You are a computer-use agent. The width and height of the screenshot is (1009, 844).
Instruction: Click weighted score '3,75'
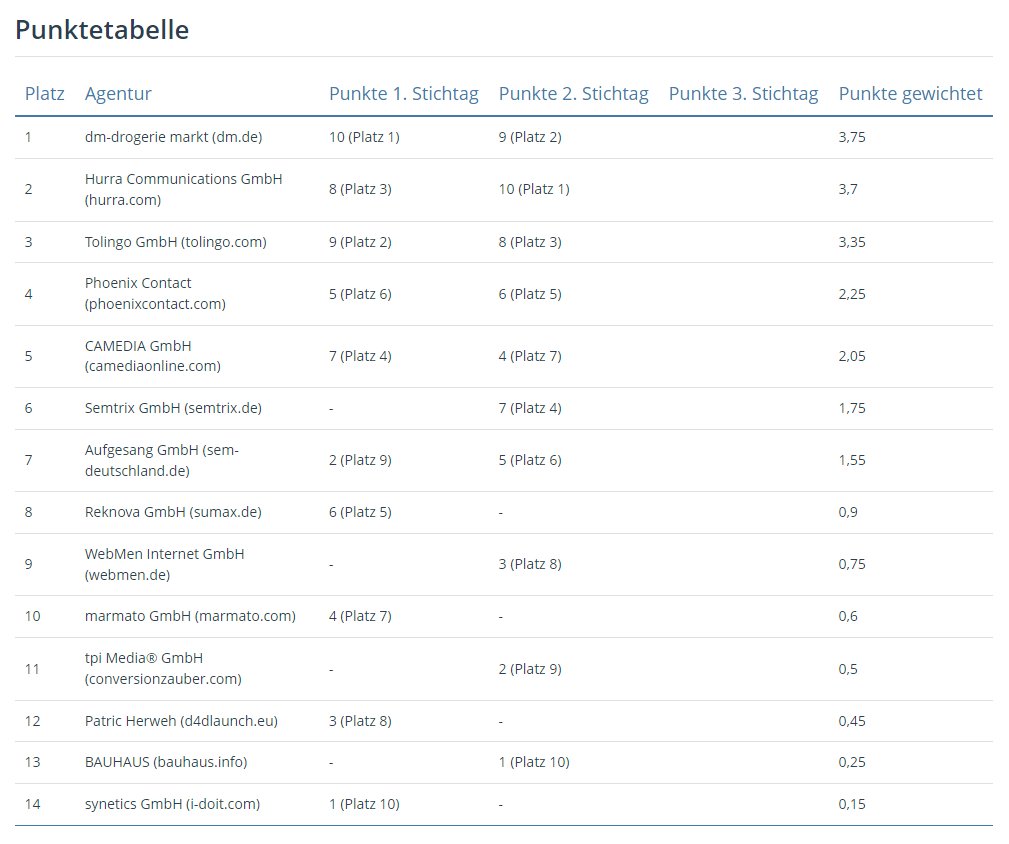(851, 137)
